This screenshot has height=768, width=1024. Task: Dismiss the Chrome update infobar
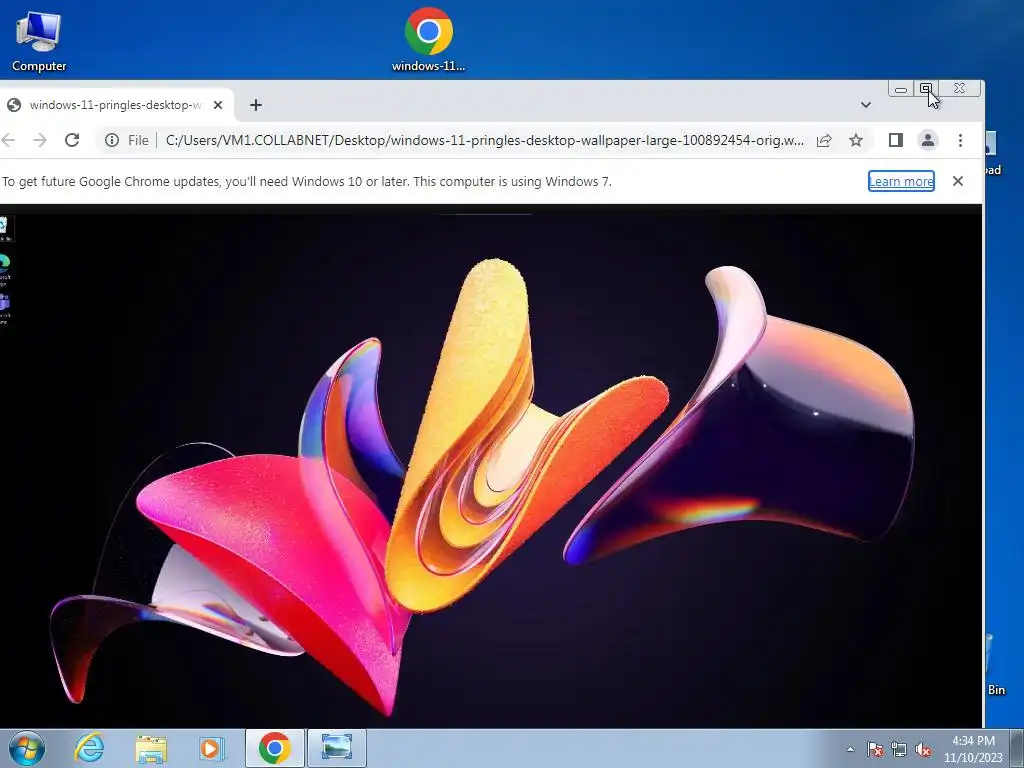click(x=957, y=181)
